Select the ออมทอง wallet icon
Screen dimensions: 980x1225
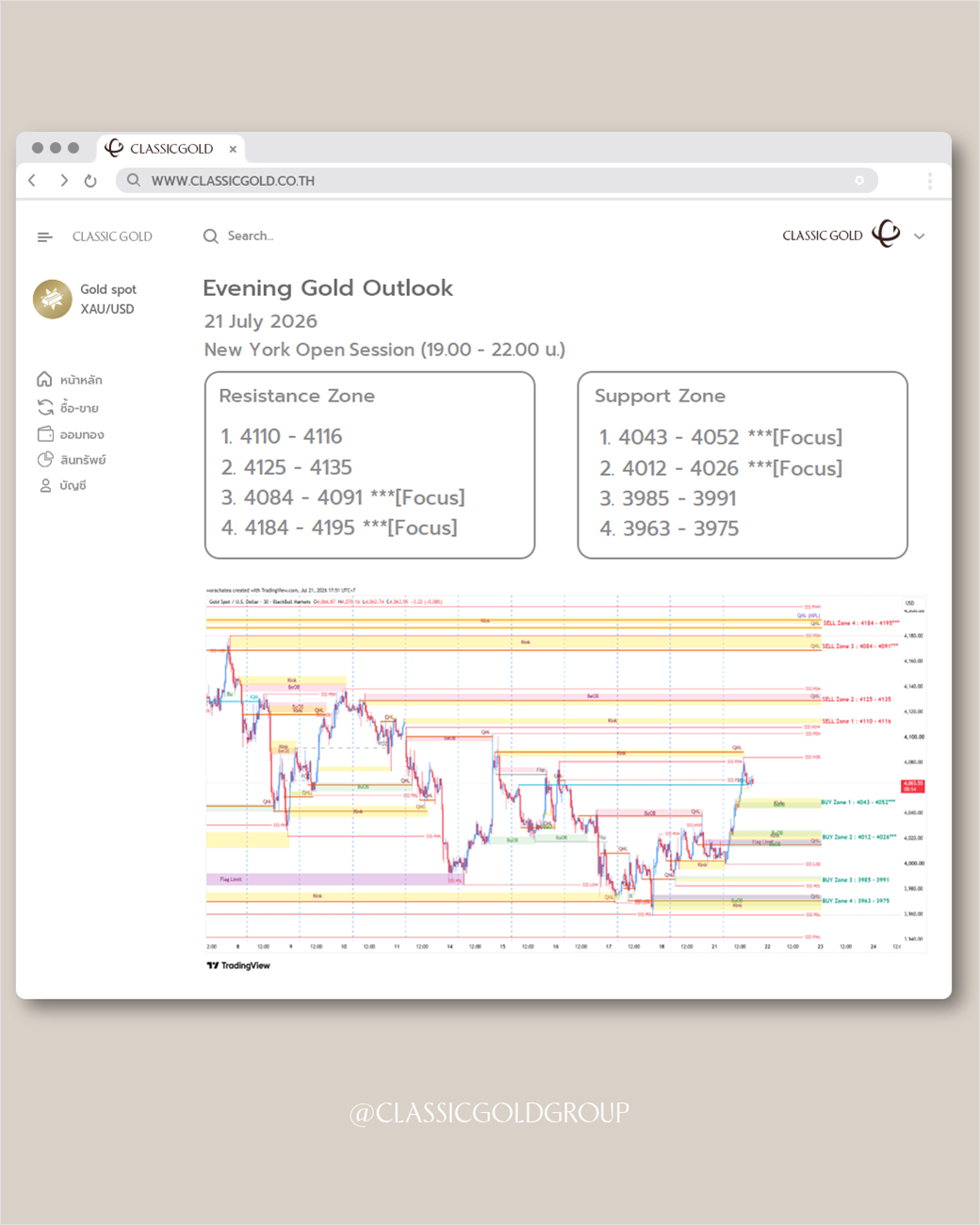coord(45,433)
